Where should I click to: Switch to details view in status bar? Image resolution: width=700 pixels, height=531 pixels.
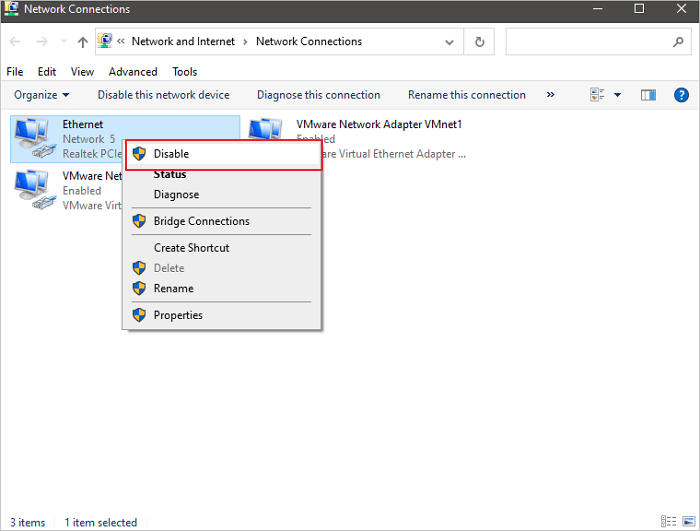point(668,522)
